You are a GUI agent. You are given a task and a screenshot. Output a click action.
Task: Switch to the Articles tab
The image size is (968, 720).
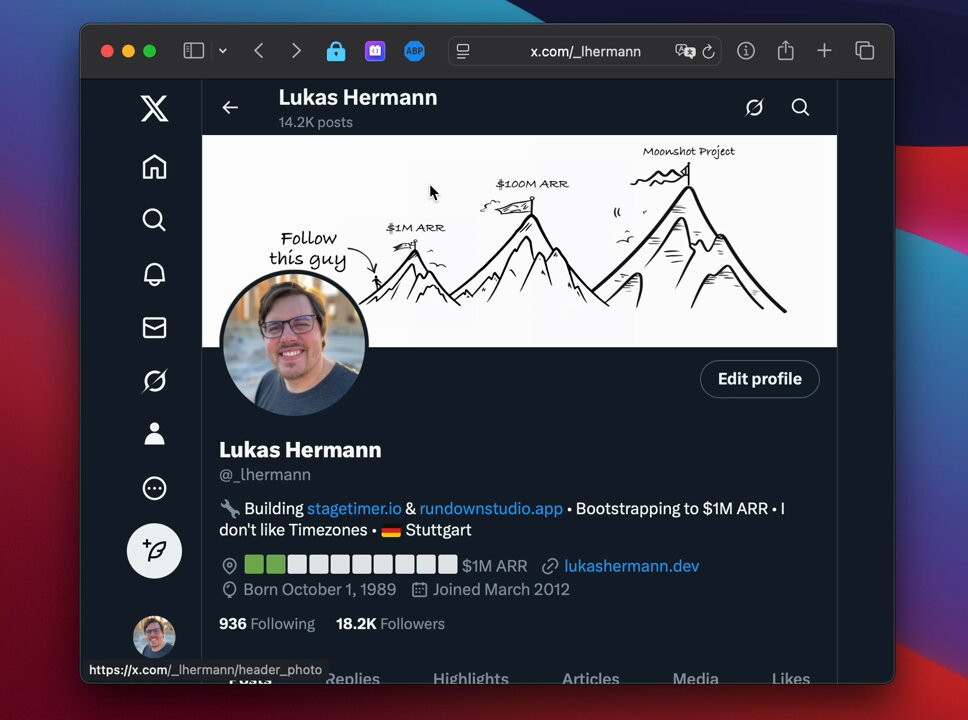590,678
